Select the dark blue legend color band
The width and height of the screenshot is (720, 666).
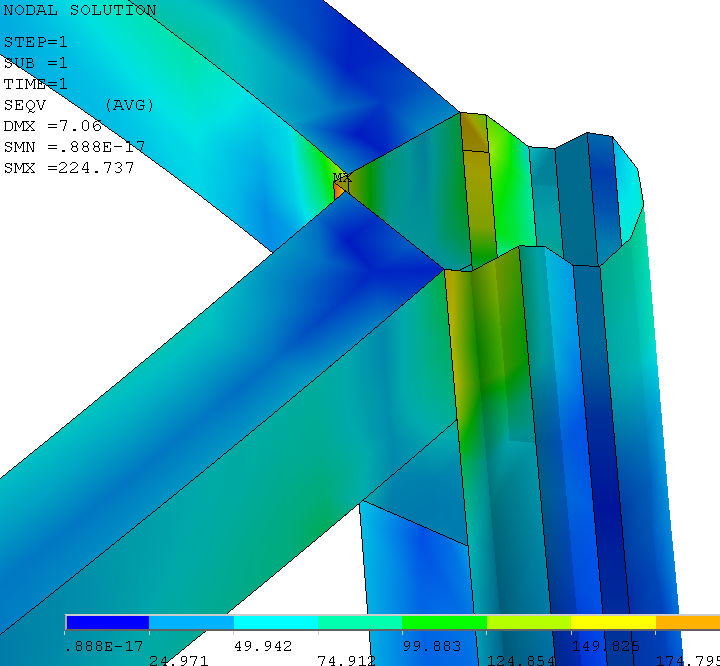(107, 622)
